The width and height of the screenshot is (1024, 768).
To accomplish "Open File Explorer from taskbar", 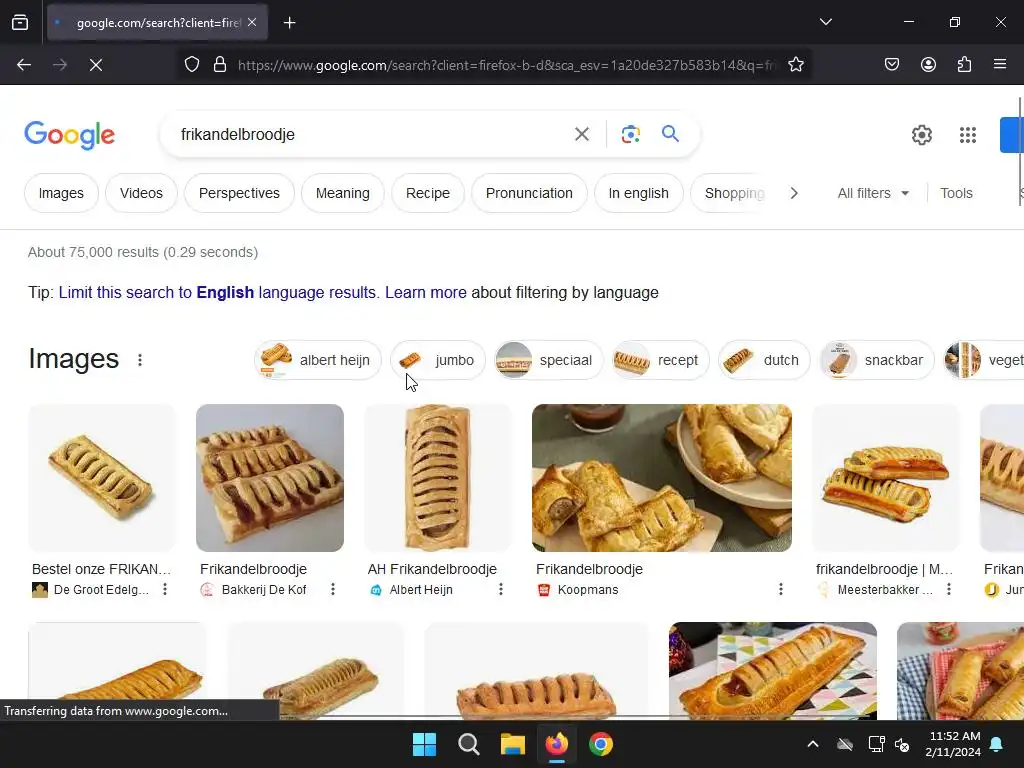I will coord(513,744).
